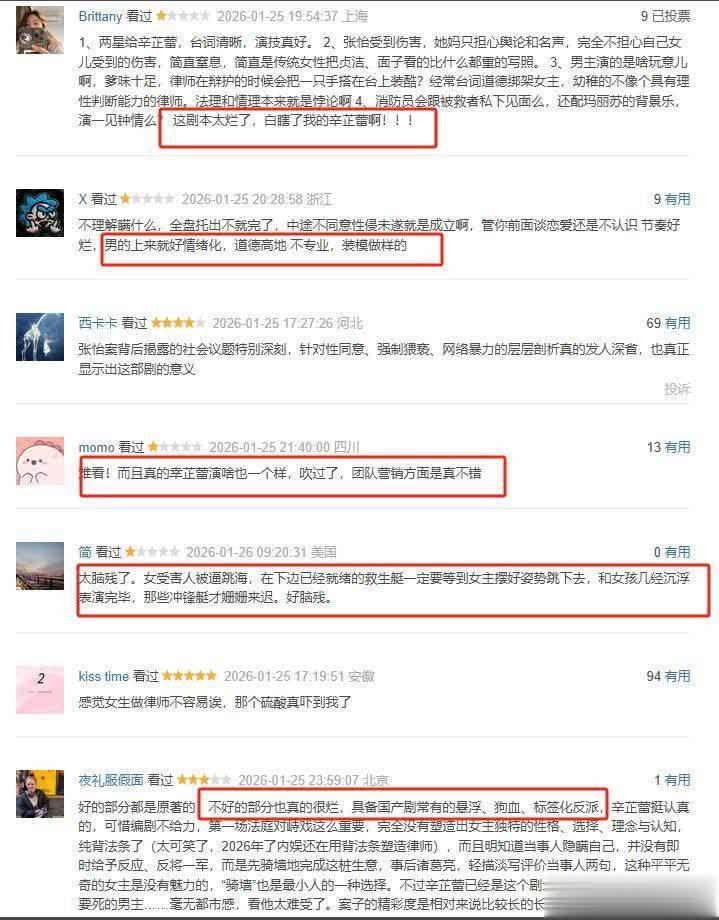Viewport: 719px width, 920px height.
Task: Open momo's pink cartoon avatar
Action: 40,461
